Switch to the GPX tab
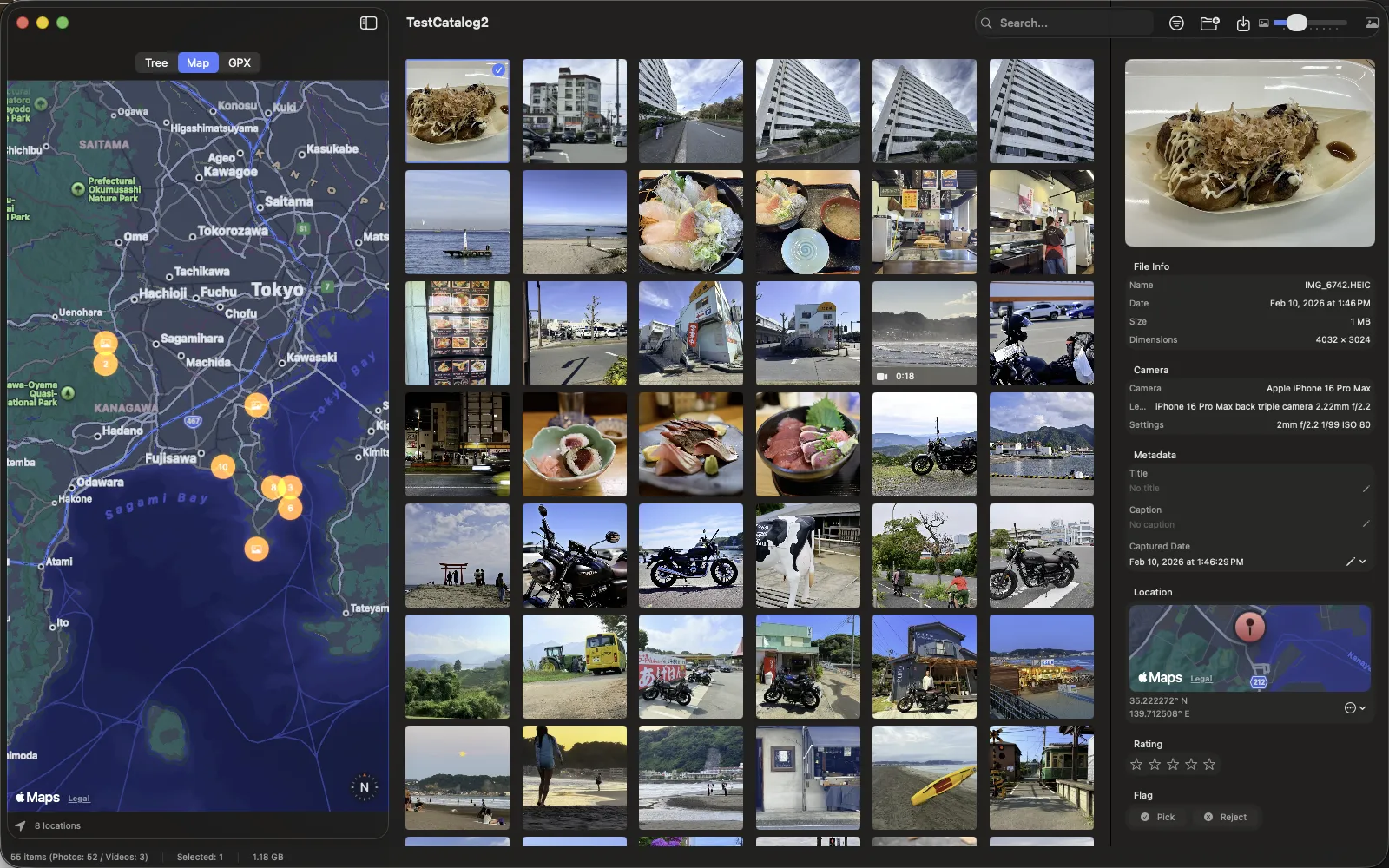Image resolution: width=1389 pixels, height=868 pixels. (240, 62)
